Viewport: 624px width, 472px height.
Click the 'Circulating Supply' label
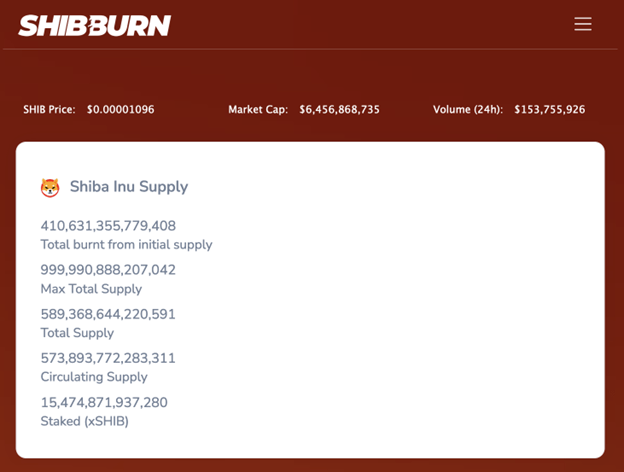point(94,377)
